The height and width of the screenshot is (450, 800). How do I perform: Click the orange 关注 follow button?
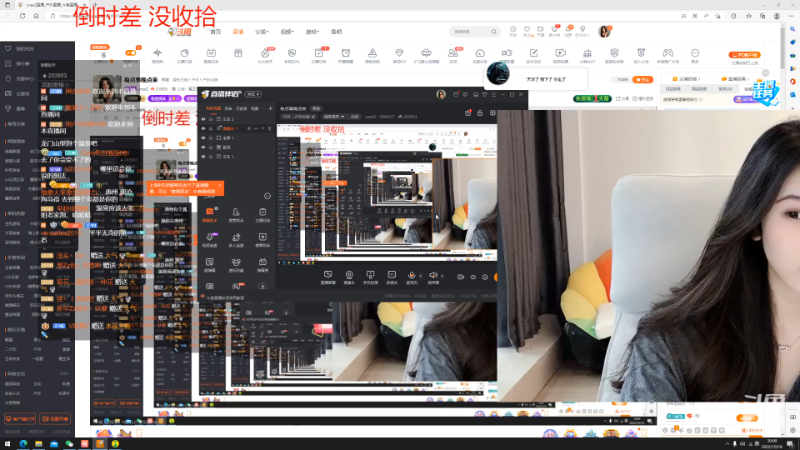pos(642,80)
